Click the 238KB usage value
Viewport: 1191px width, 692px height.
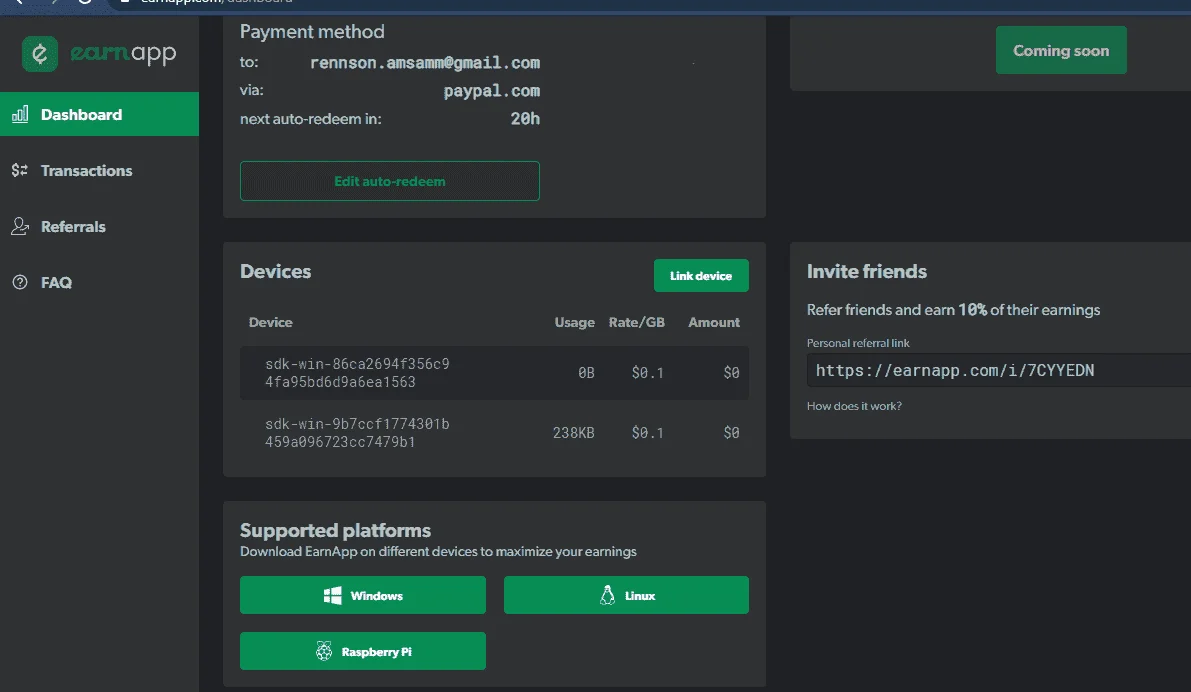click(x=573, y=432)
